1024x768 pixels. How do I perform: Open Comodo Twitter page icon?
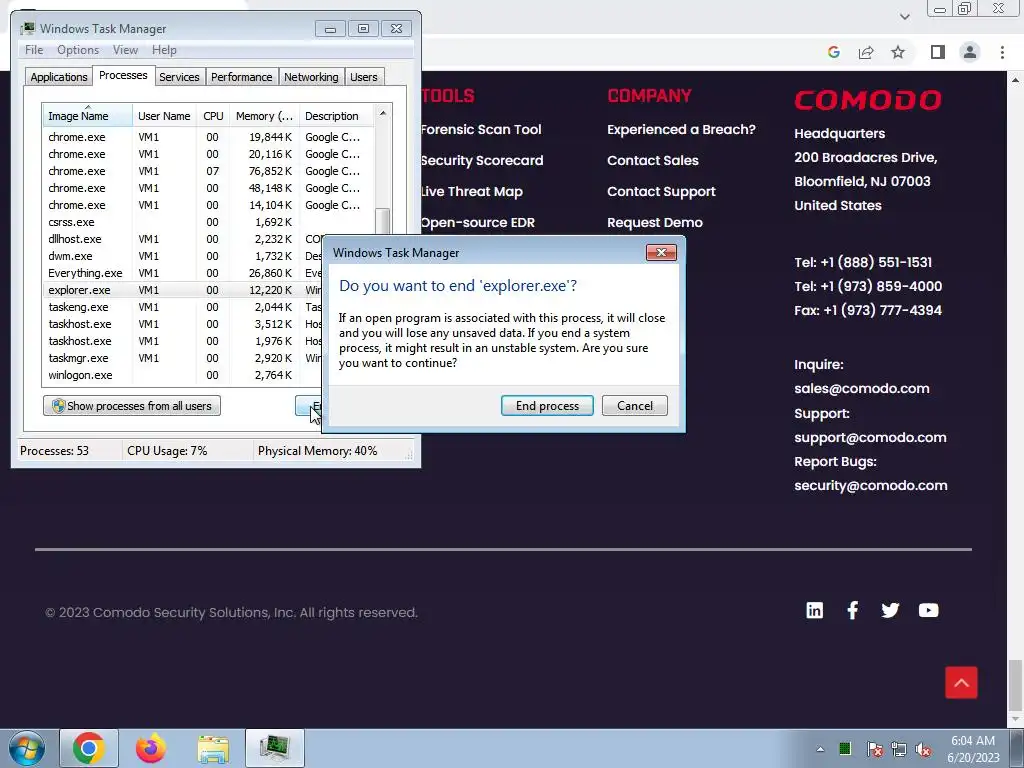pos(890,610)
